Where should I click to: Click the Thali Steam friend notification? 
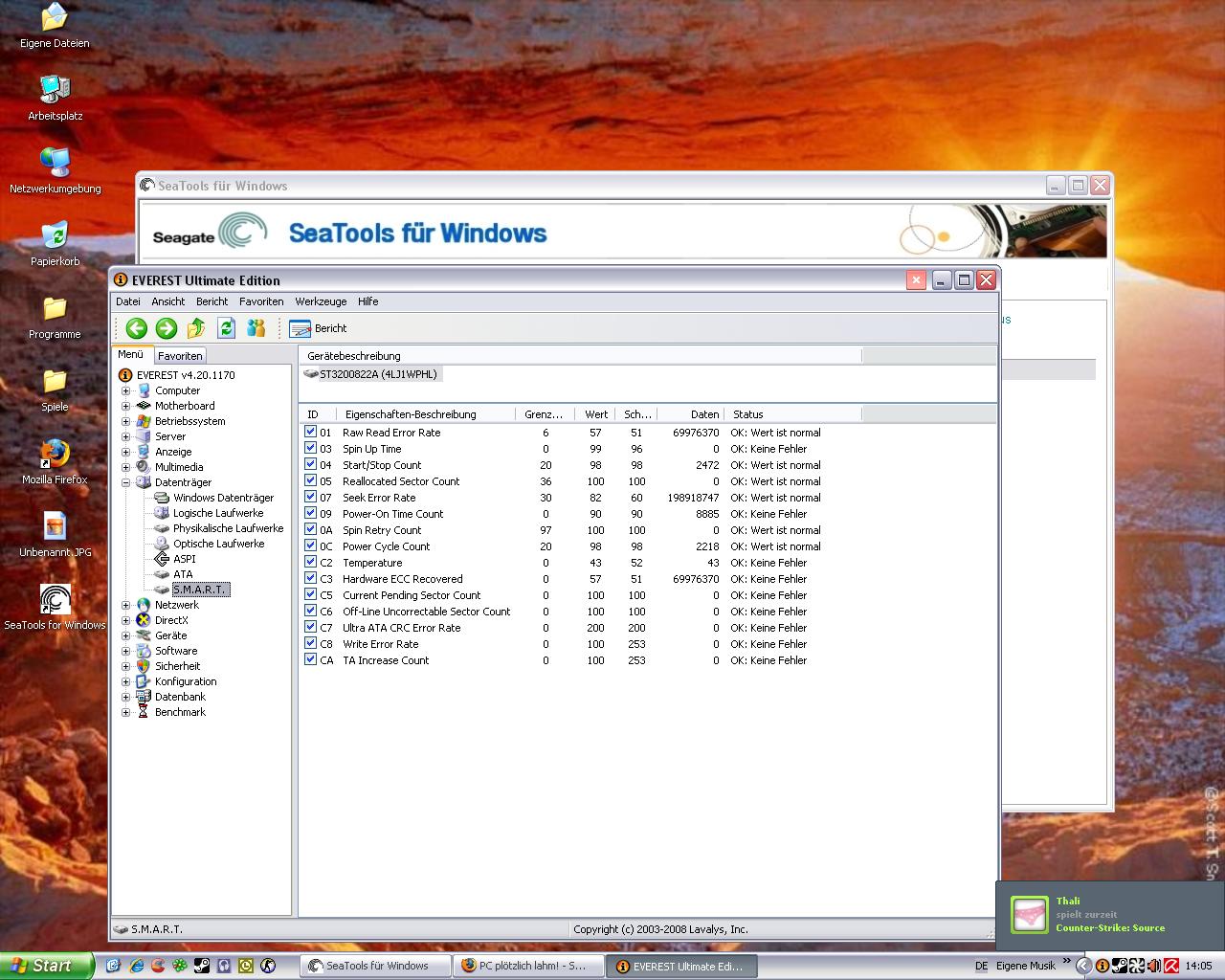pos(1109,915)
